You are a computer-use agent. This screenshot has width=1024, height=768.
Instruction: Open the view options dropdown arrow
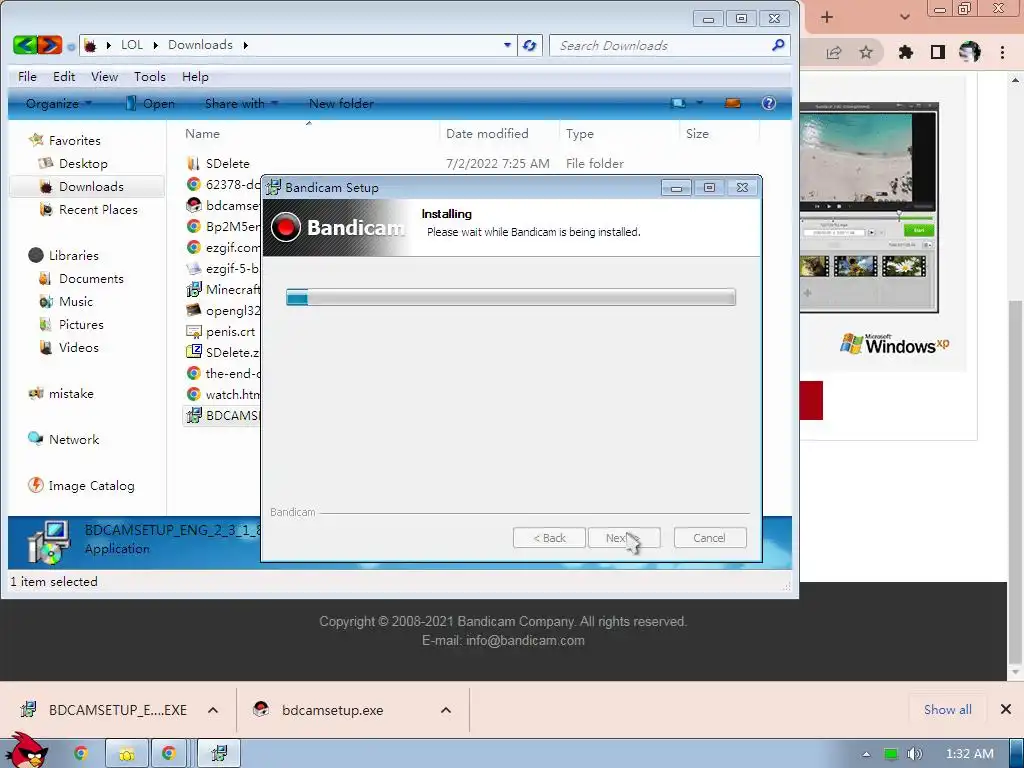tap(699, 103)
